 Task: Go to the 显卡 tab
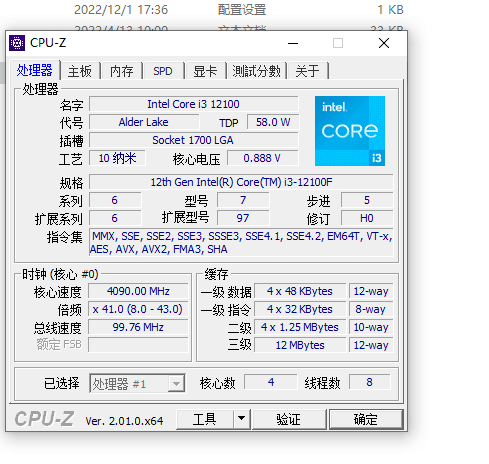coord(205,71)
